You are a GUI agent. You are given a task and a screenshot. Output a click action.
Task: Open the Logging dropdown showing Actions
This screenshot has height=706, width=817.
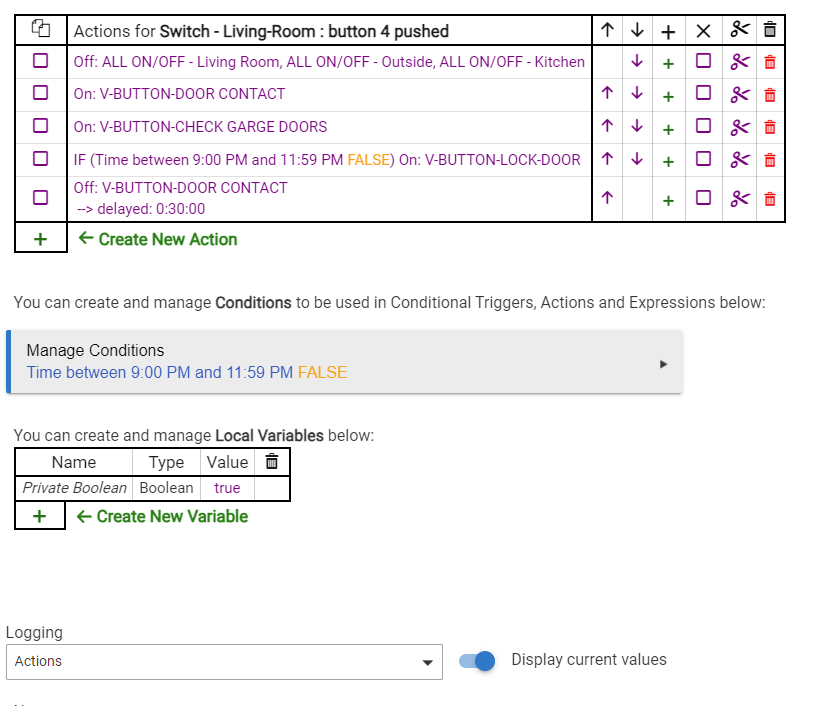click(224, 662)
